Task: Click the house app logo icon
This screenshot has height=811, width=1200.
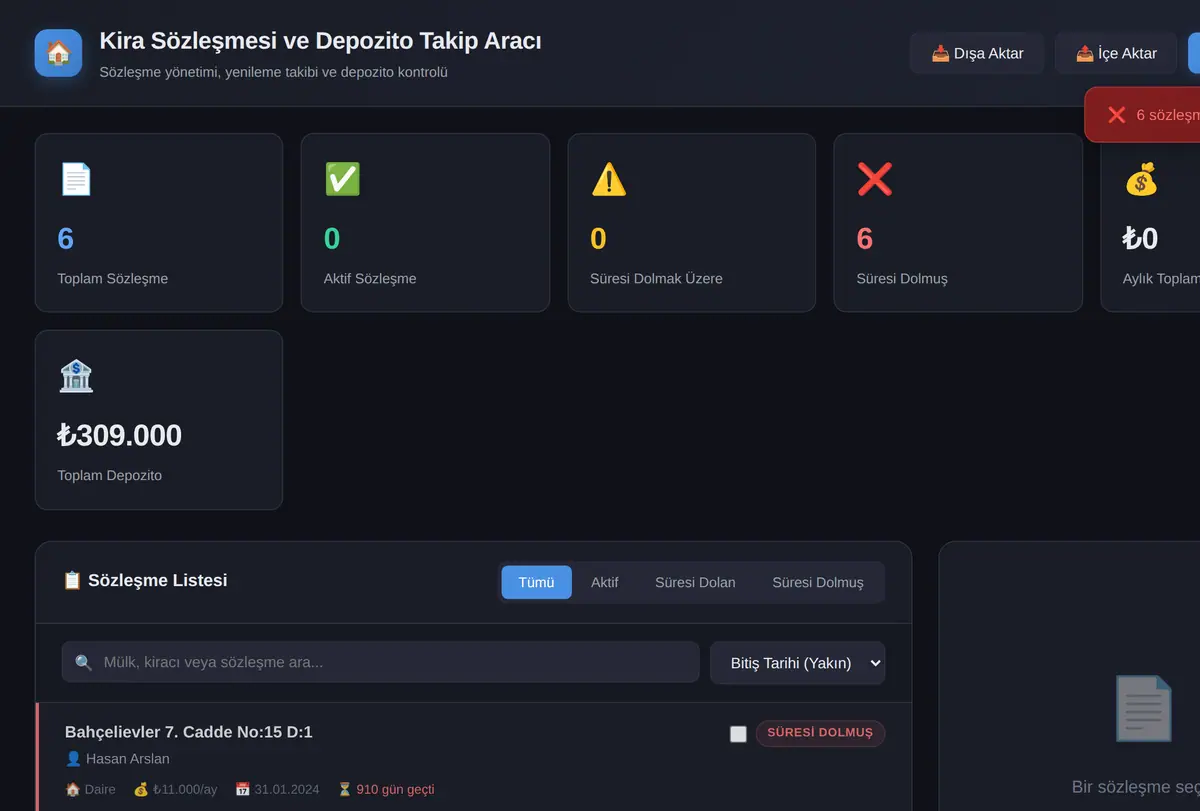Action: (x=58, y=53)
